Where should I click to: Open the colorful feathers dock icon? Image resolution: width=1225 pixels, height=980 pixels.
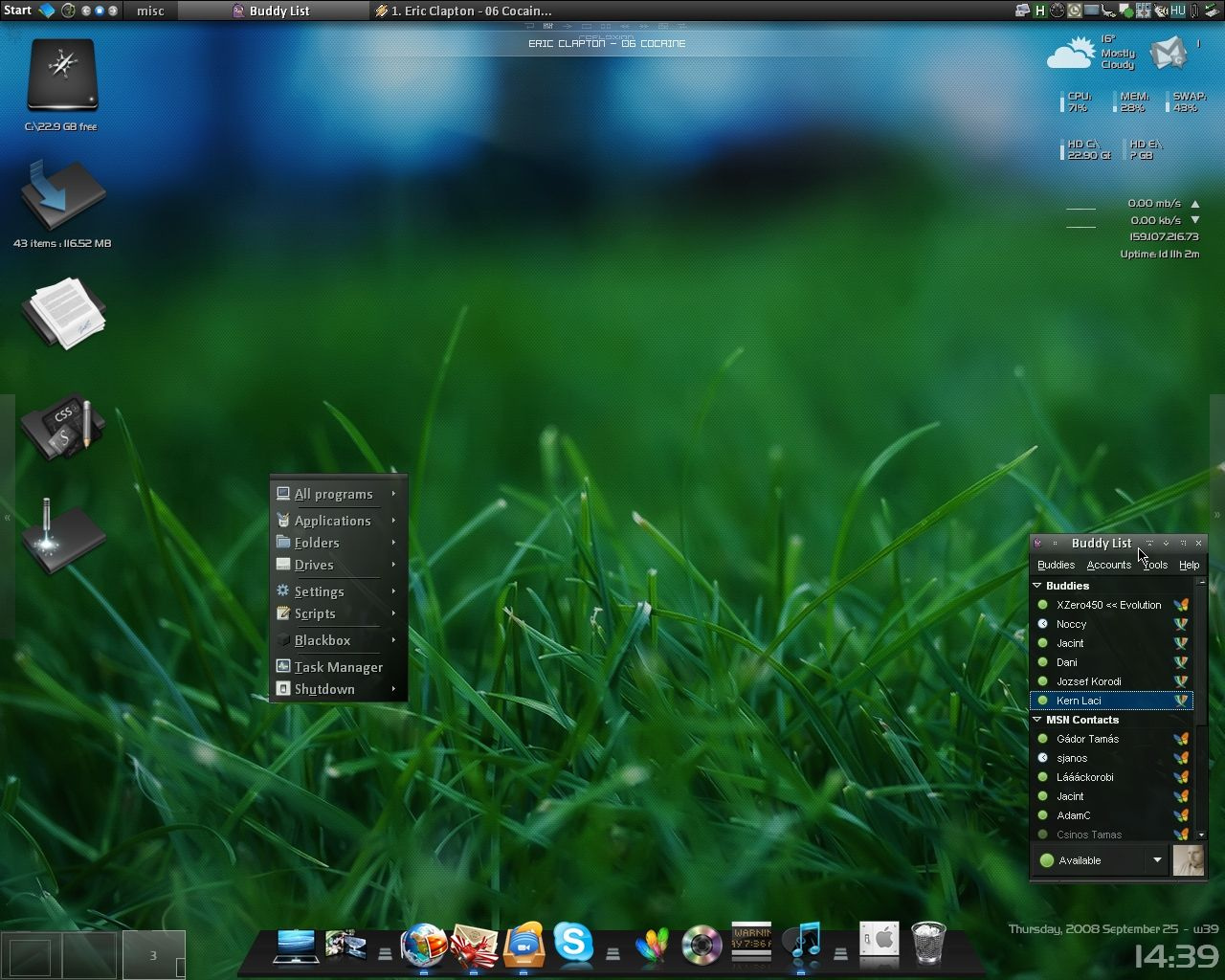[652, 946]
